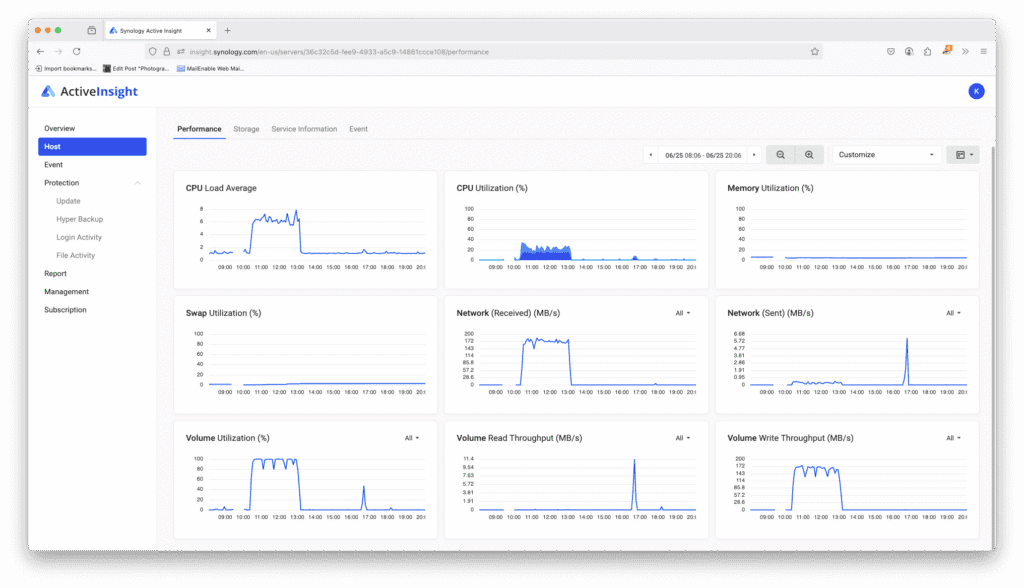Open the chart layout dropdown
This screenshot has width=1024, height=588.
[x=963, y=155]
